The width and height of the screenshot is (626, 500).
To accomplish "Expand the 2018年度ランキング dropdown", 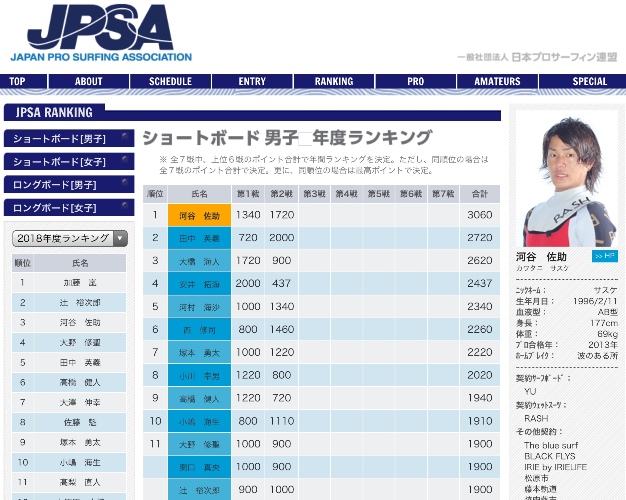I will pos(69,238).
